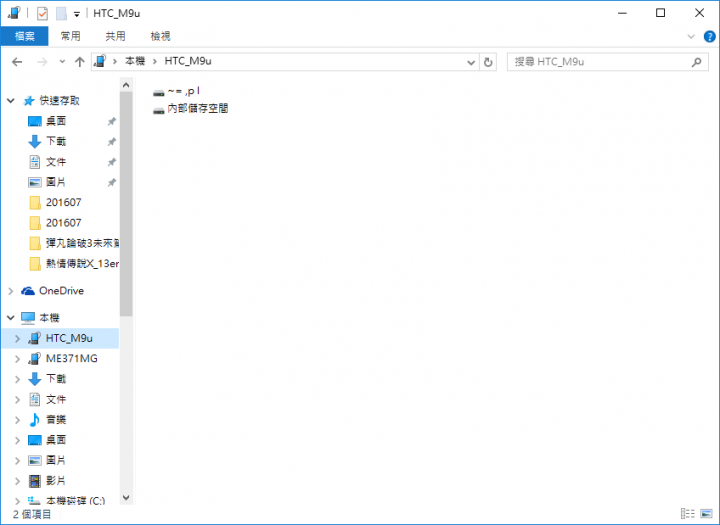
Task: Open the 音樂 music folder
Action: coord(56,419)
